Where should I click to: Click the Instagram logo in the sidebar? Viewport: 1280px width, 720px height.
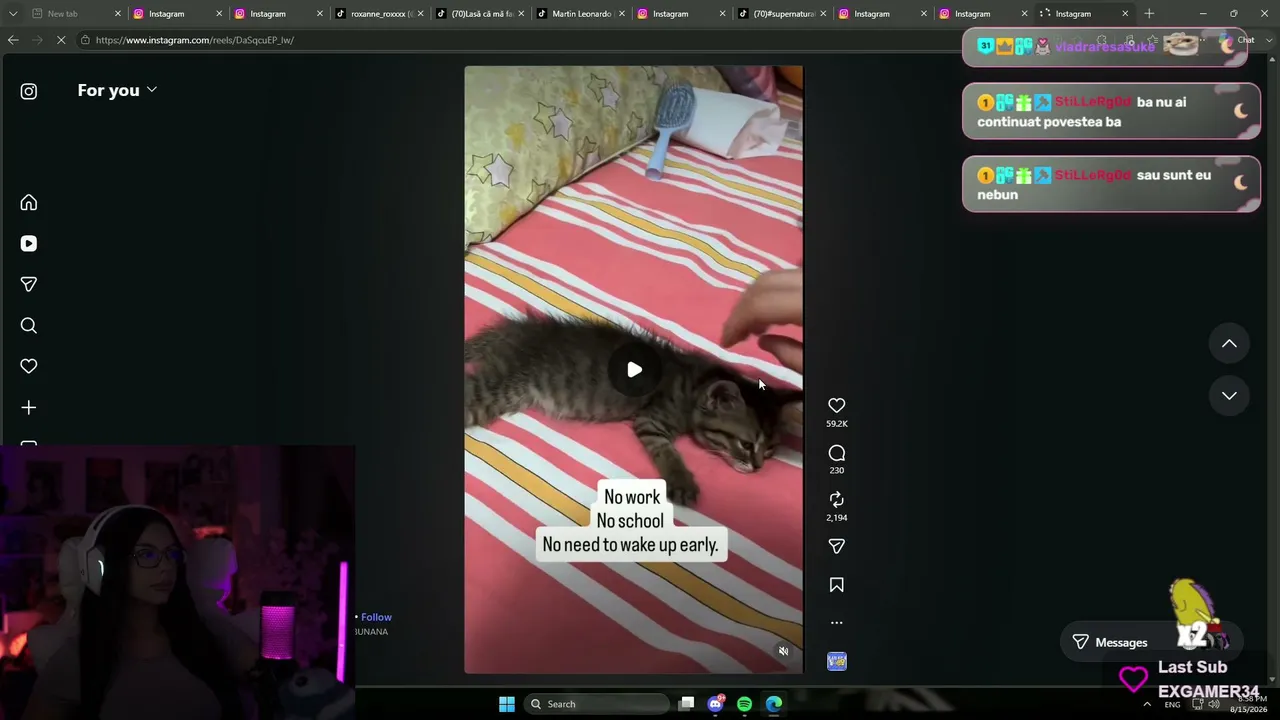coord(29,91)
